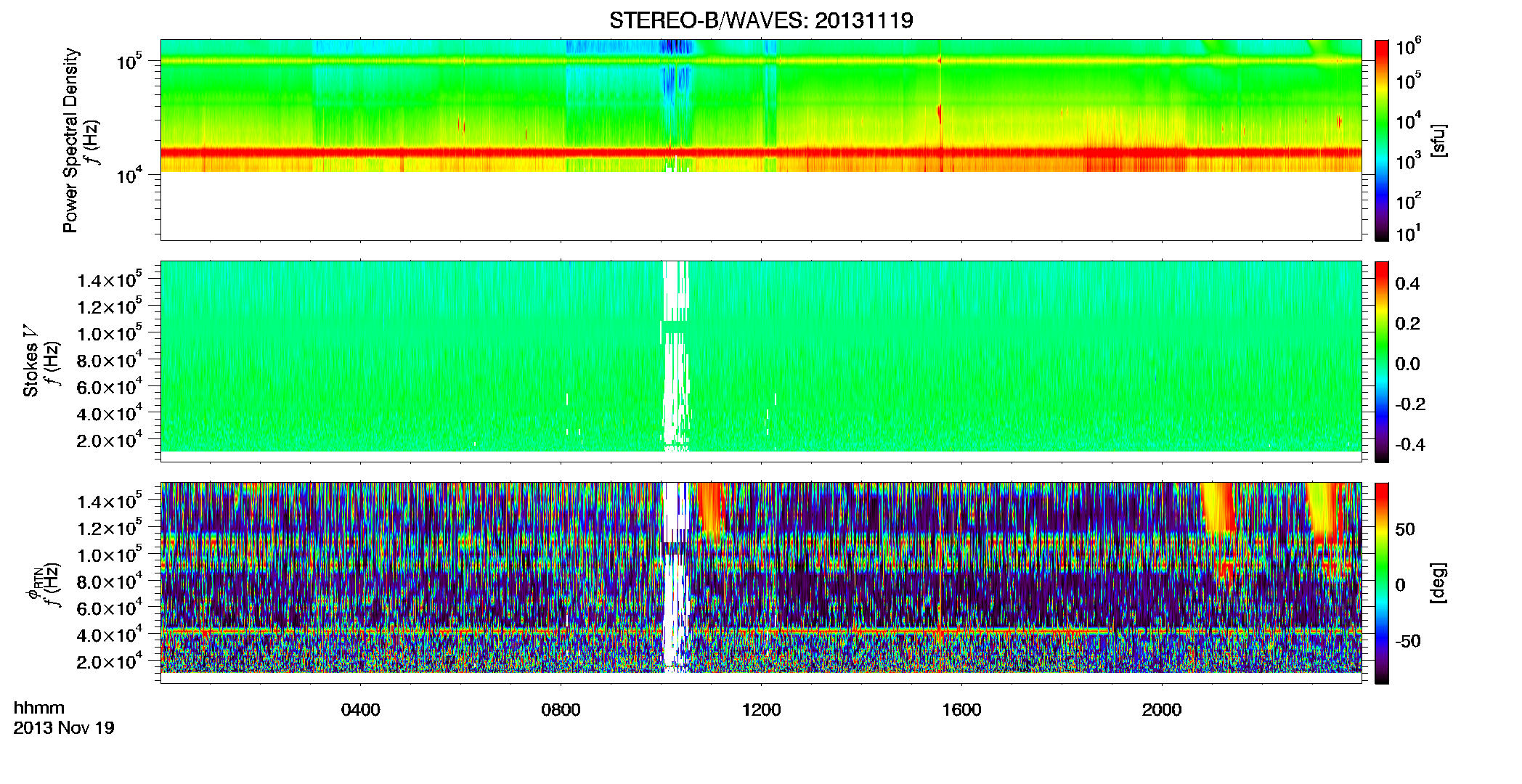
Task: Click the 50 value on degrees color scale
Action: pyautogui.click(x=1405, y=529)
